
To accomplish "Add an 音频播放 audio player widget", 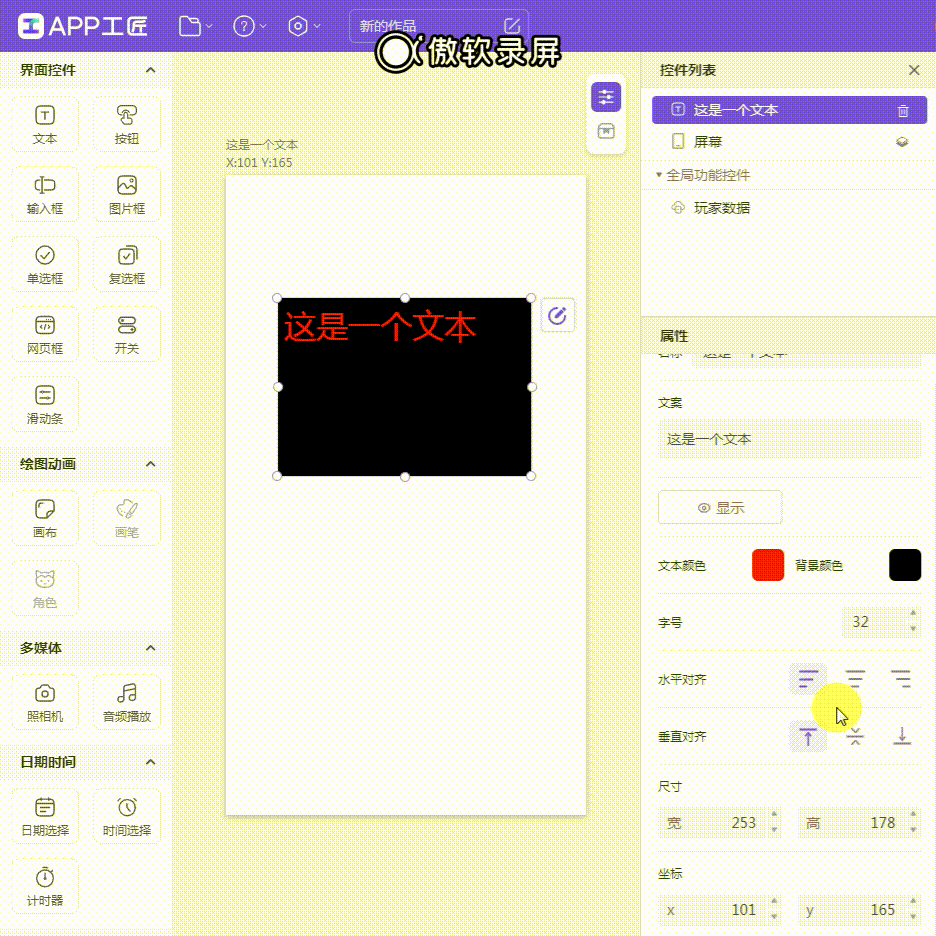I will [127, 702].
